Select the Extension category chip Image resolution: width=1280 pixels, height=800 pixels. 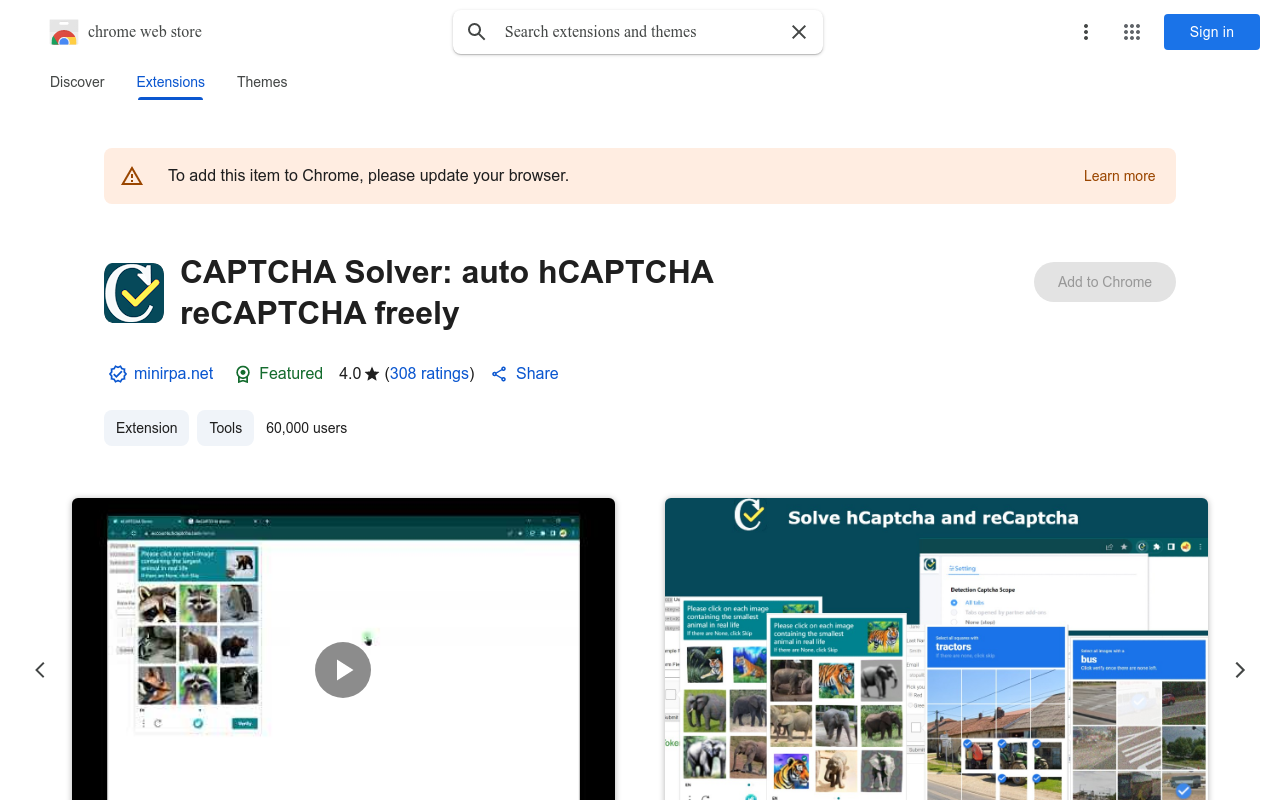(x=147, y=428)
